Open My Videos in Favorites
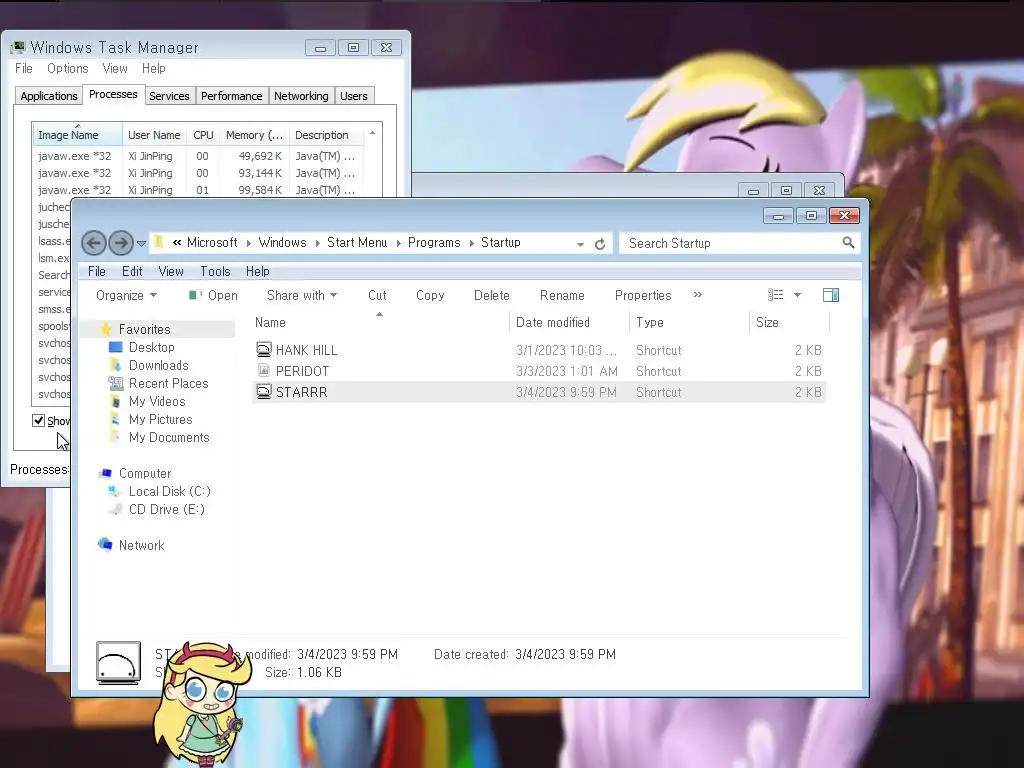Screen dimensions: 1024x768 (157, 401)
